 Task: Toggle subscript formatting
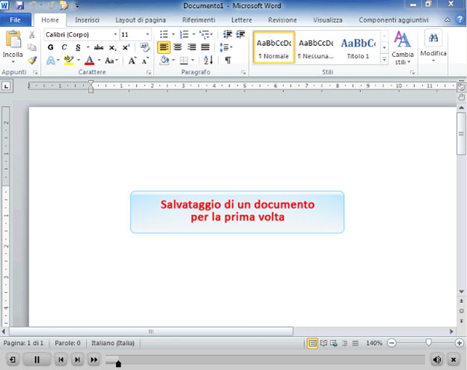click(x=113, y=48)
